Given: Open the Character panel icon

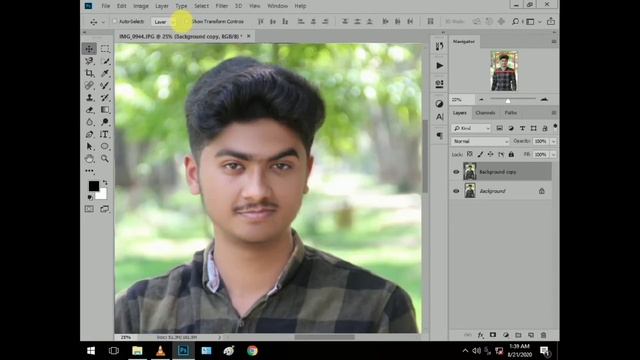Looking at the screenshot, I should [439, 117].
